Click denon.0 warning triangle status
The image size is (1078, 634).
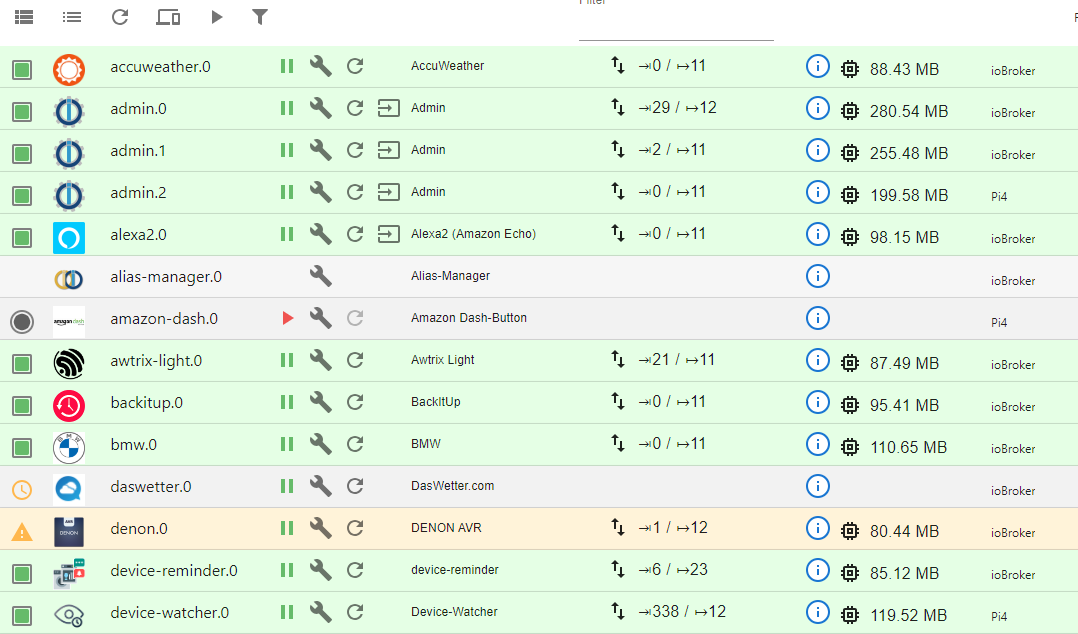[22, 532]
